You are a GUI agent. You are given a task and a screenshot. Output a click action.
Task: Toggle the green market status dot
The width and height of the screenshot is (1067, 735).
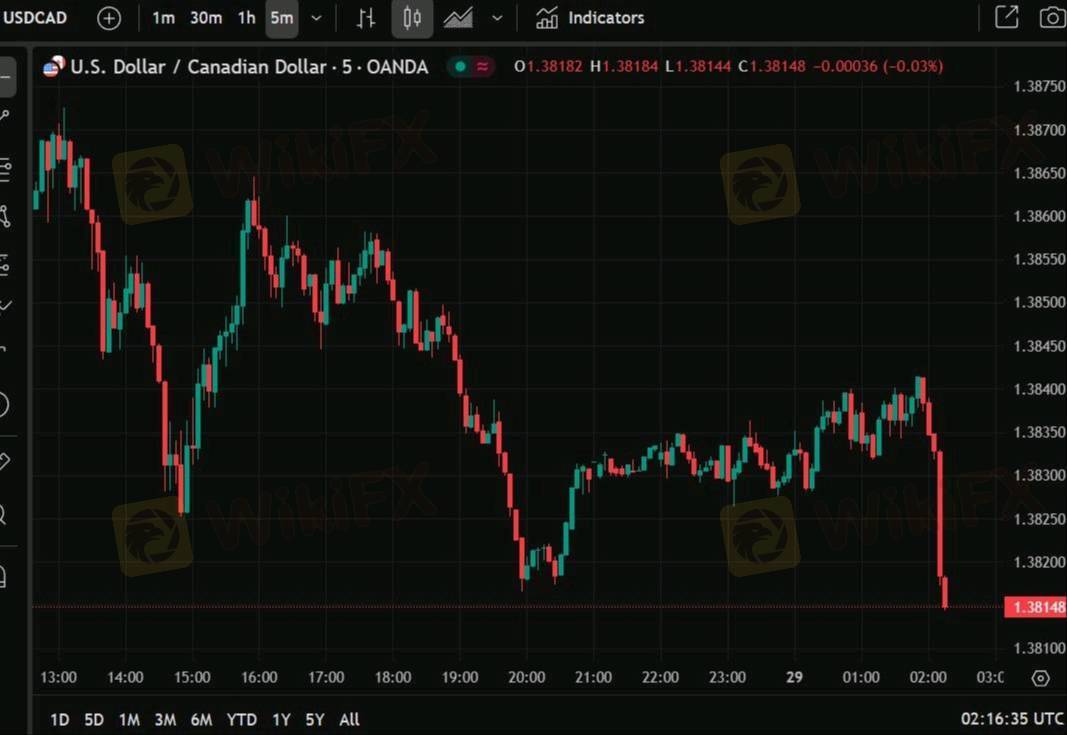coord(460,67)
